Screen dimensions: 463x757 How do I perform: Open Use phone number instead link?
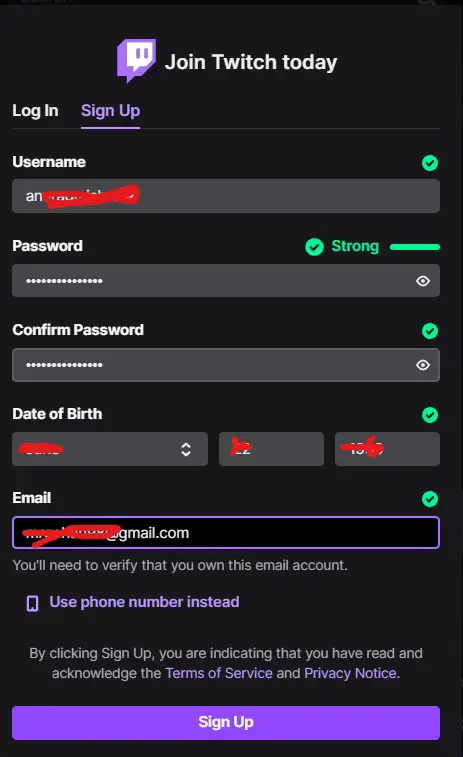144,602
